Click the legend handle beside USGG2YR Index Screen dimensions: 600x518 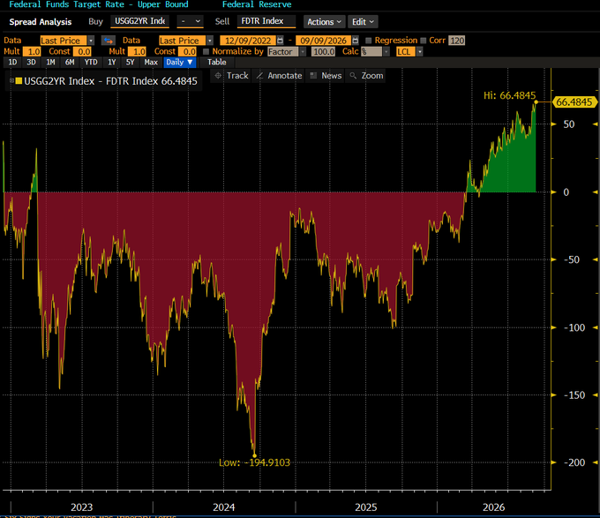12,81
